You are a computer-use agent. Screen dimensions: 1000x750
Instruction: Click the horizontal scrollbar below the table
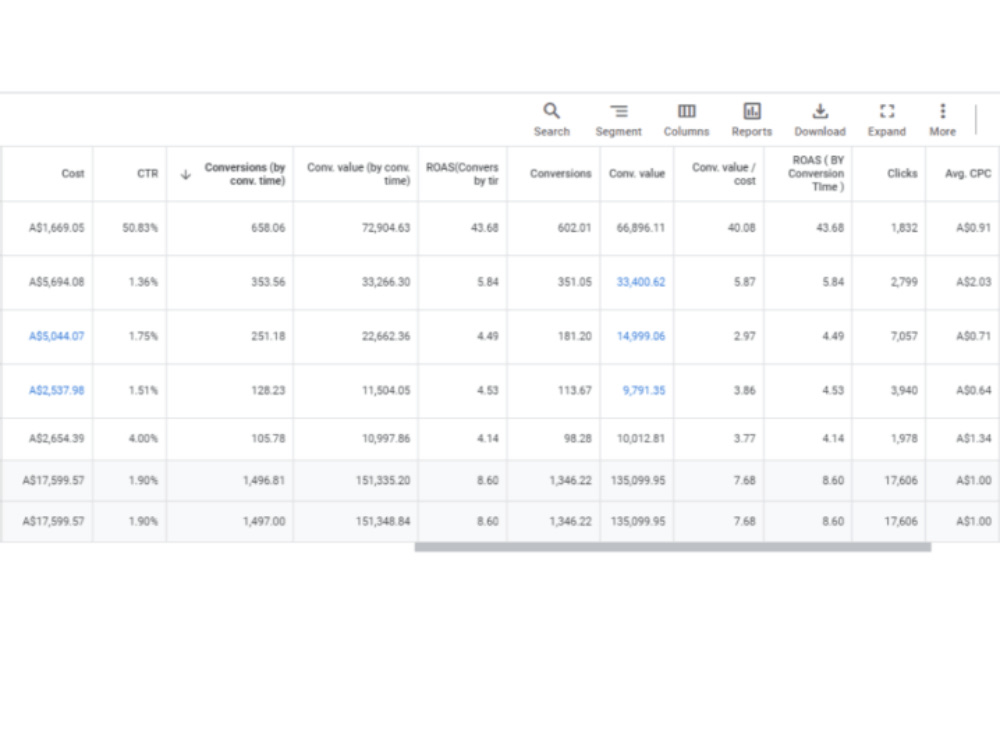point(673,547)
